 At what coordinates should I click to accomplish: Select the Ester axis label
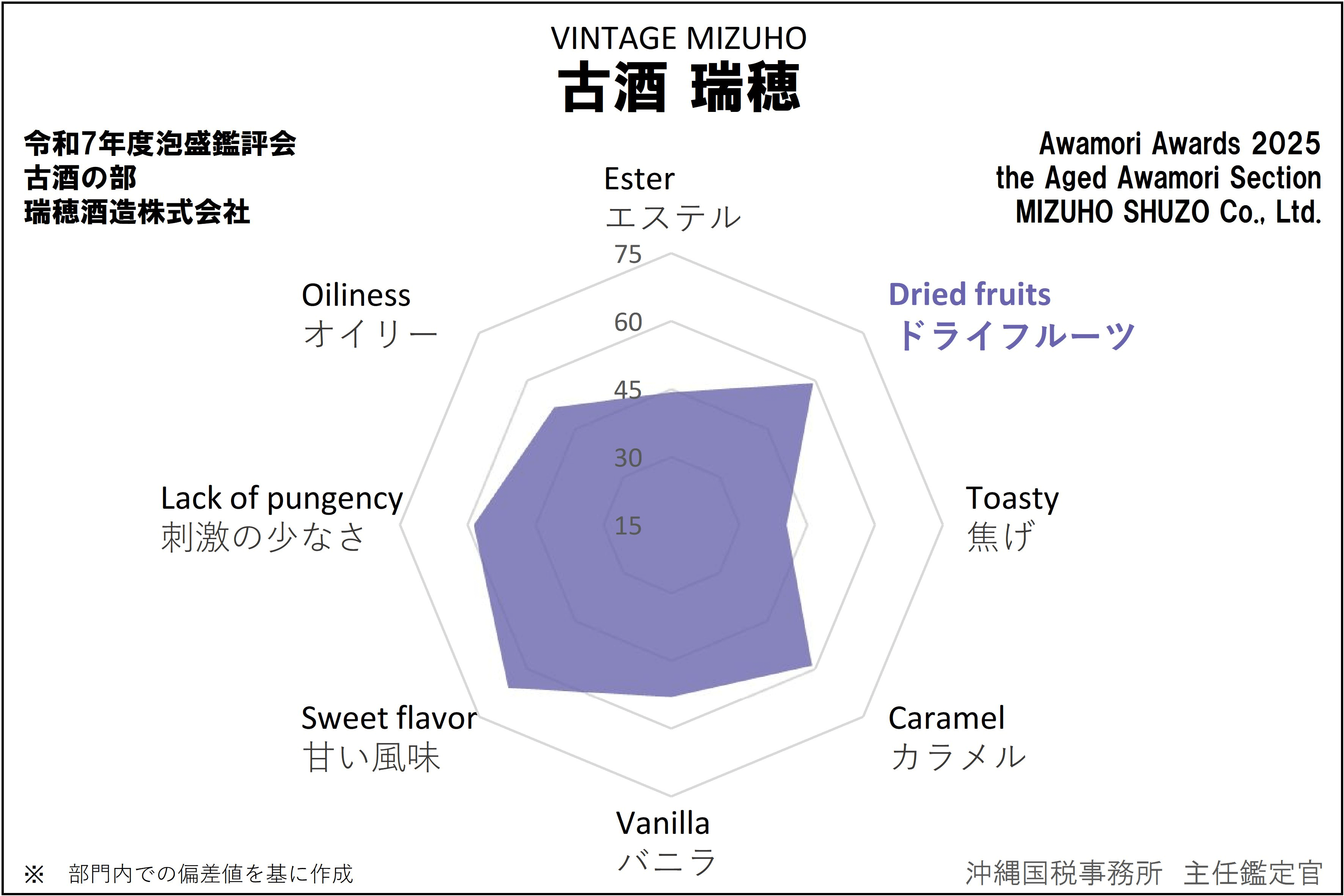pos(640,179)
